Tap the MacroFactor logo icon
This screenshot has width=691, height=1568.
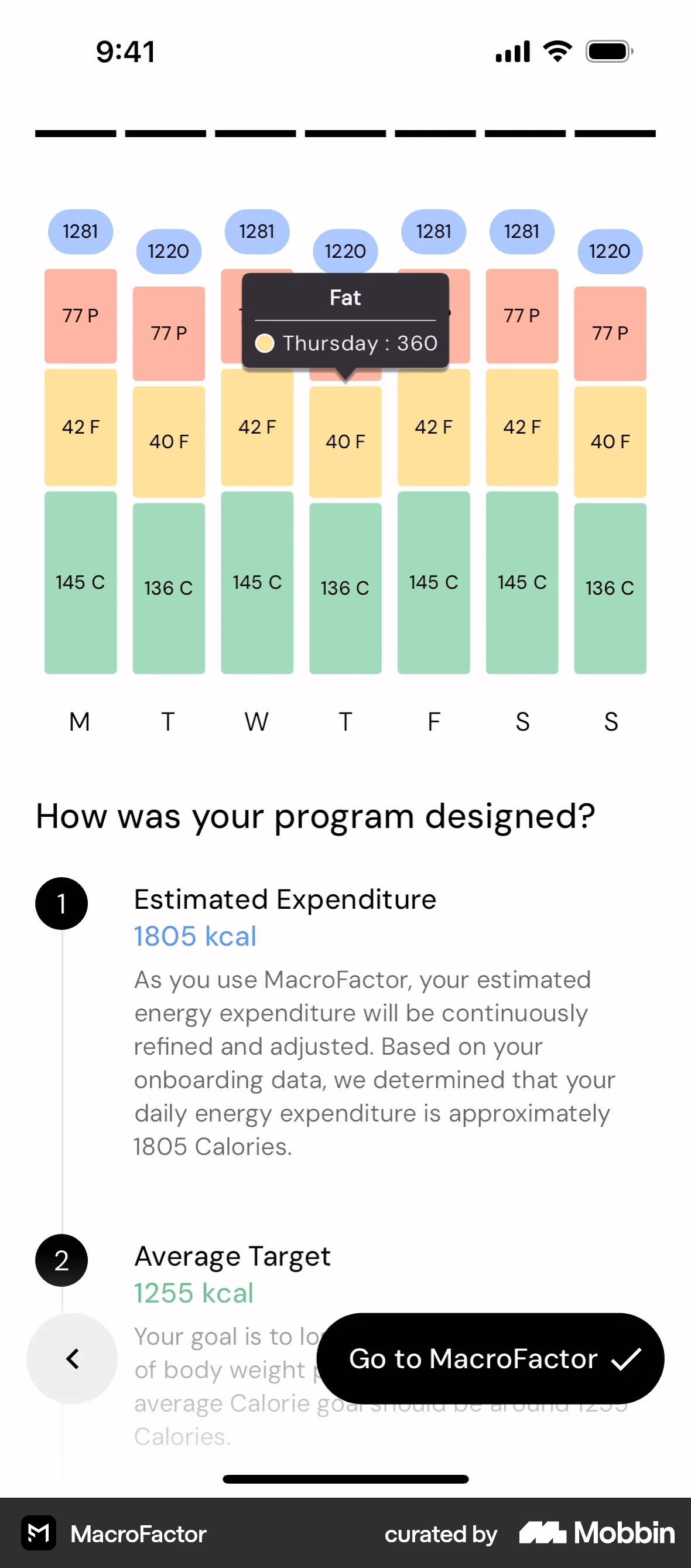coord(39,1533)
